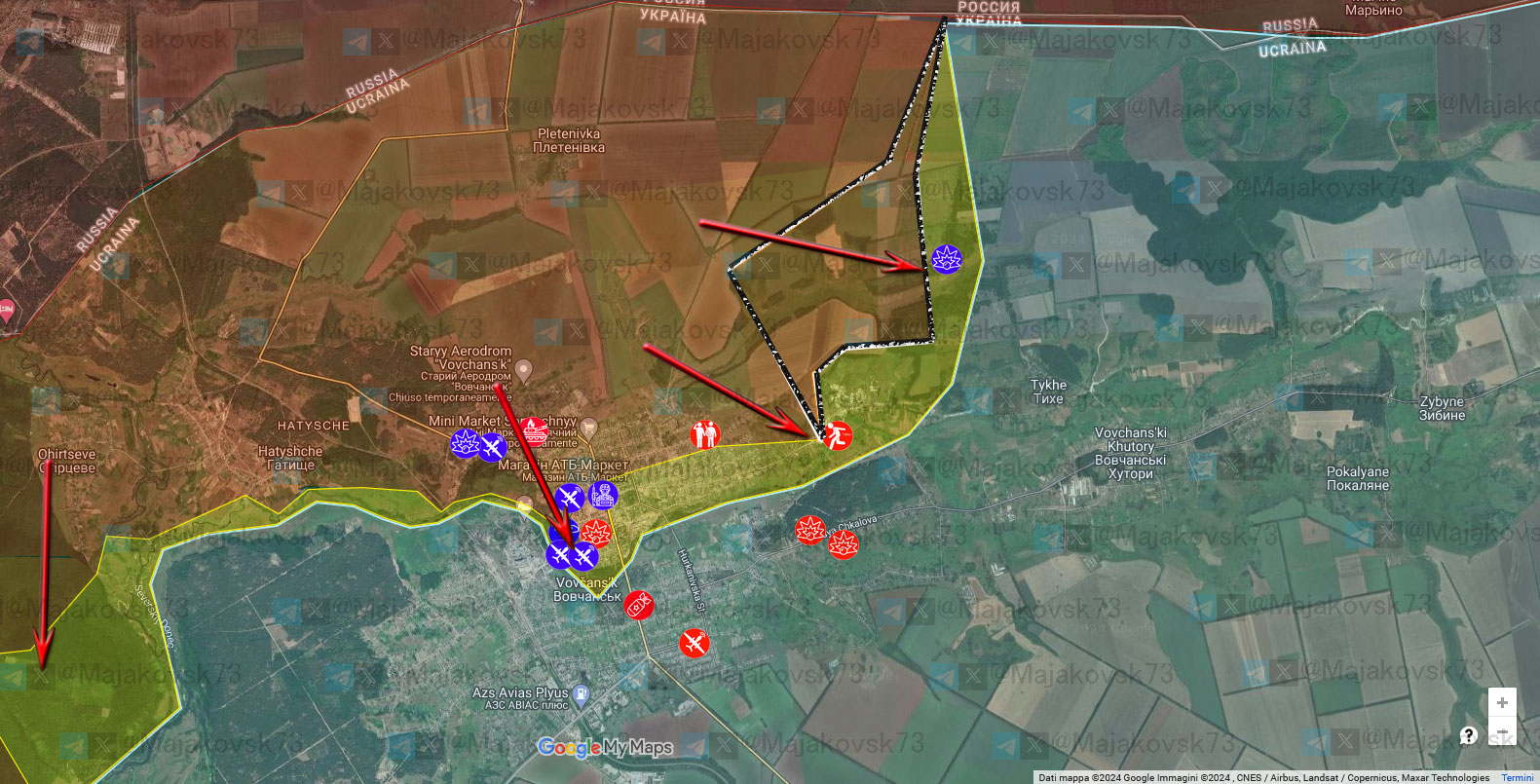Select the red tank marker
Image resolution: width=1540 pixels, height=784 pixels.
coord(532,430)
